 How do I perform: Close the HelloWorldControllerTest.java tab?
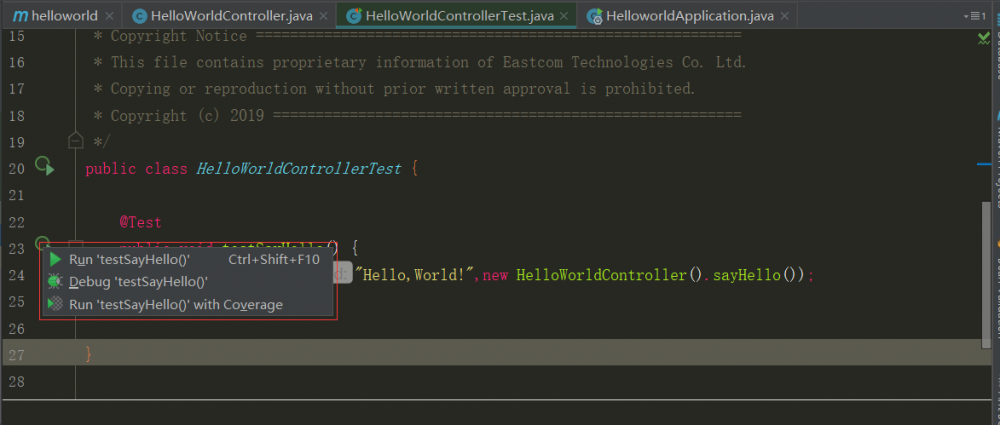(563, 16)
